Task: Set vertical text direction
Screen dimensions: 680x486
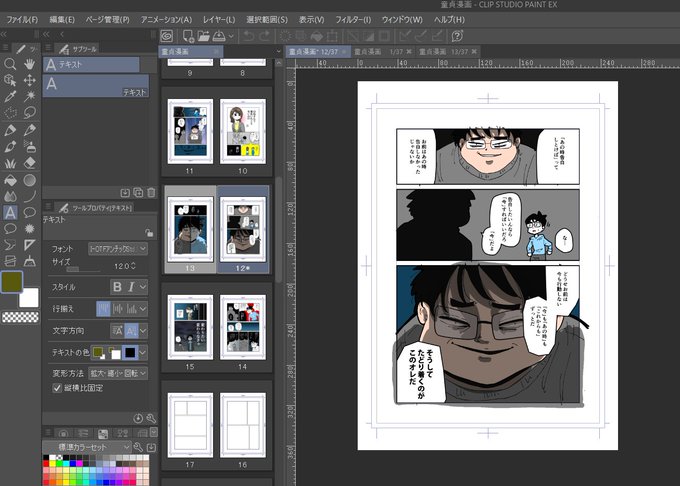Action: (x=131, y=331)
